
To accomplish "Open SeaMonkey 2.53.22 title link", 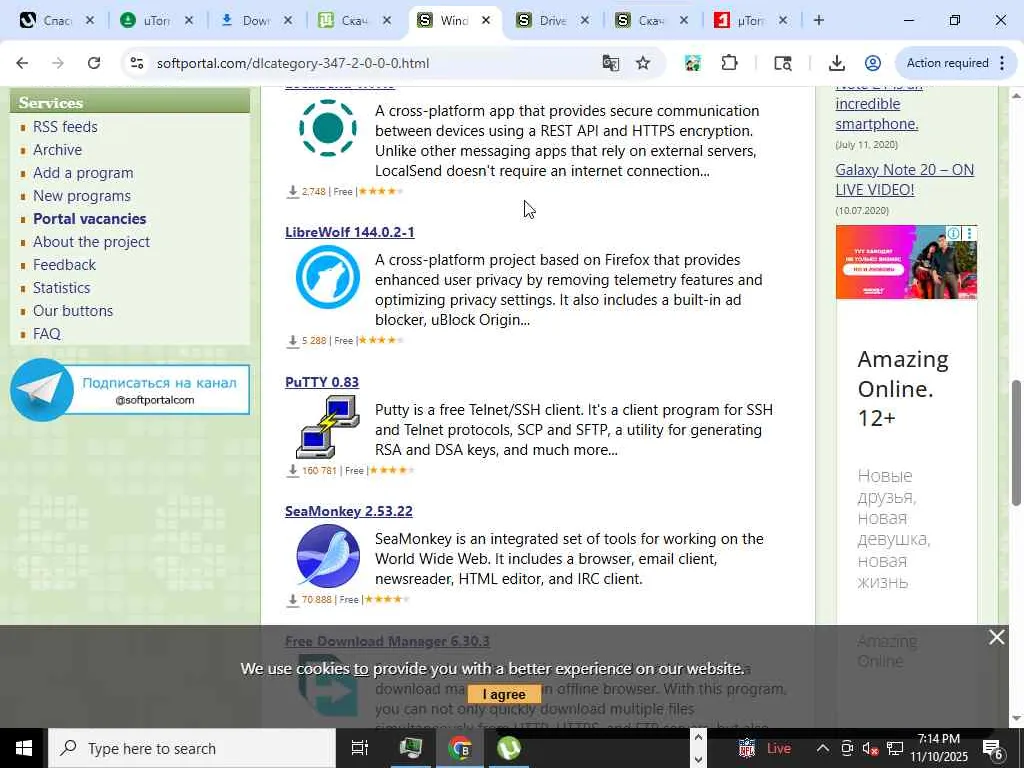I will point(349,511).
